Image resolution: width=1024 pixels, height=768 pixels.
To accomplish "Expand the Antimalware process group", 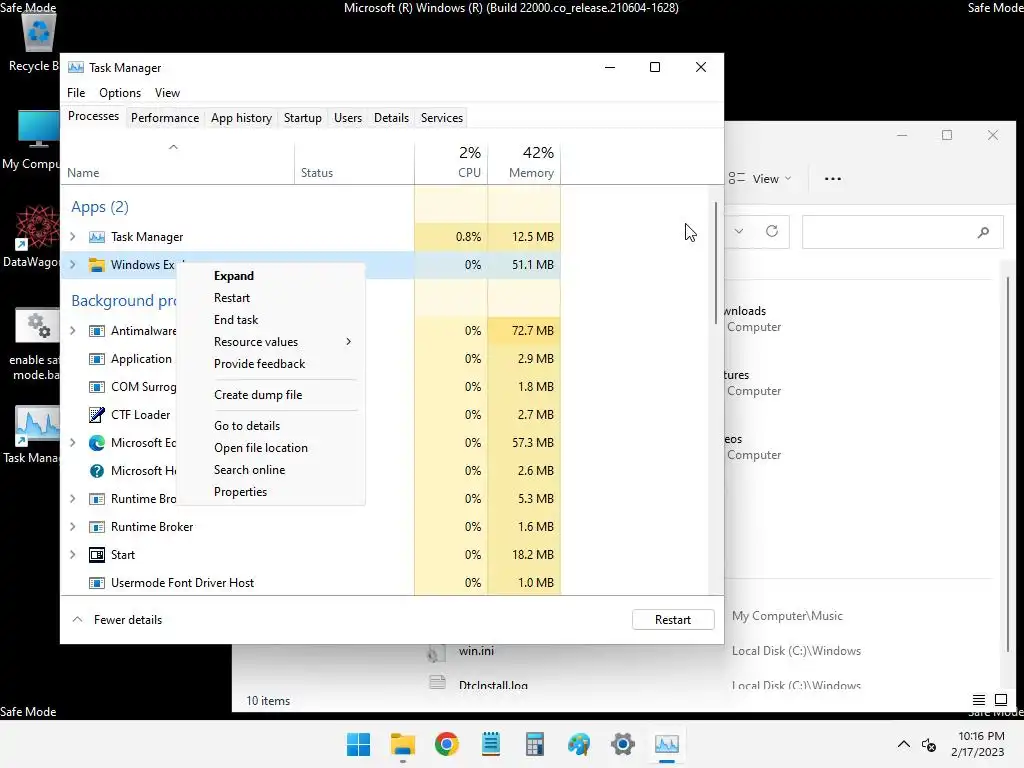I will (72, 330).
